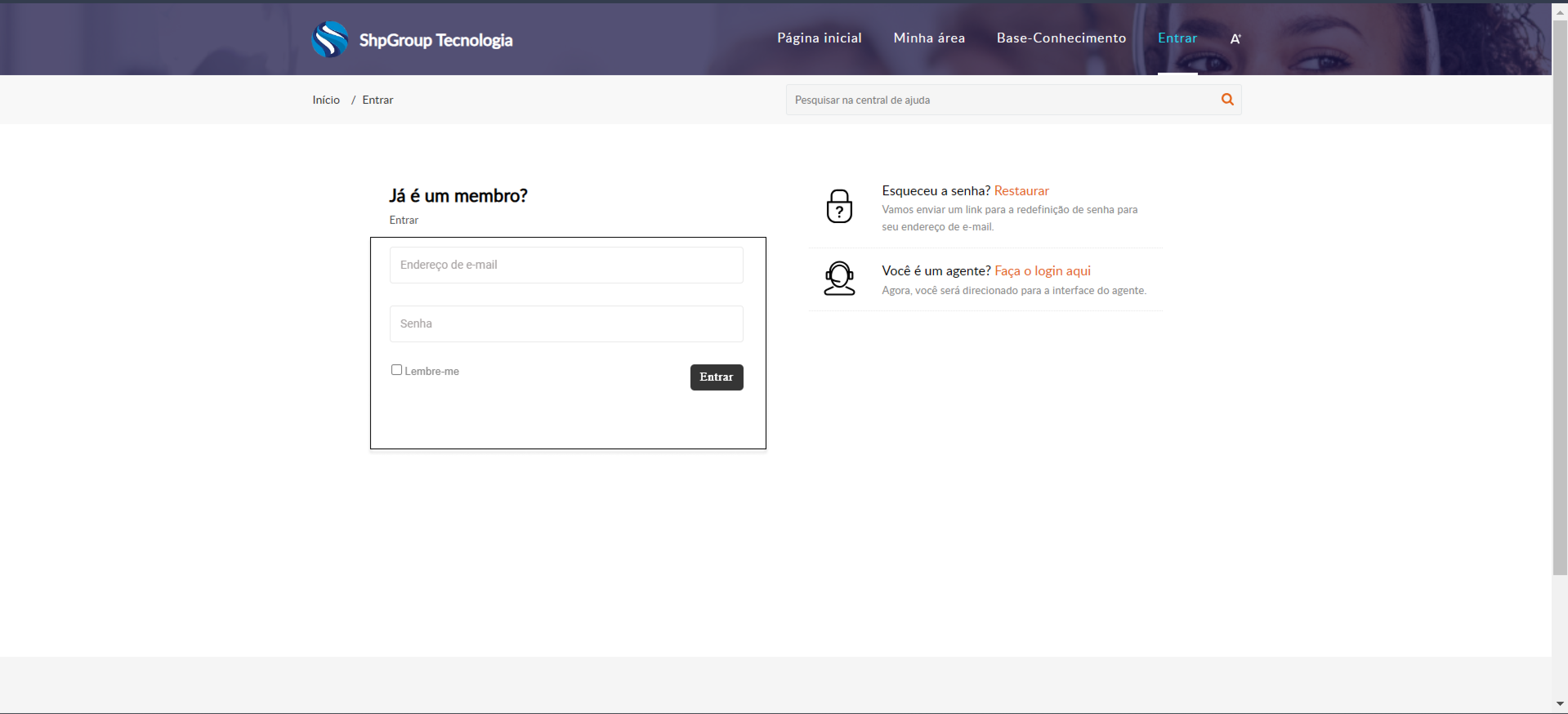
Task: Click the scrollbar up arrow
Action: (1559, 12)
